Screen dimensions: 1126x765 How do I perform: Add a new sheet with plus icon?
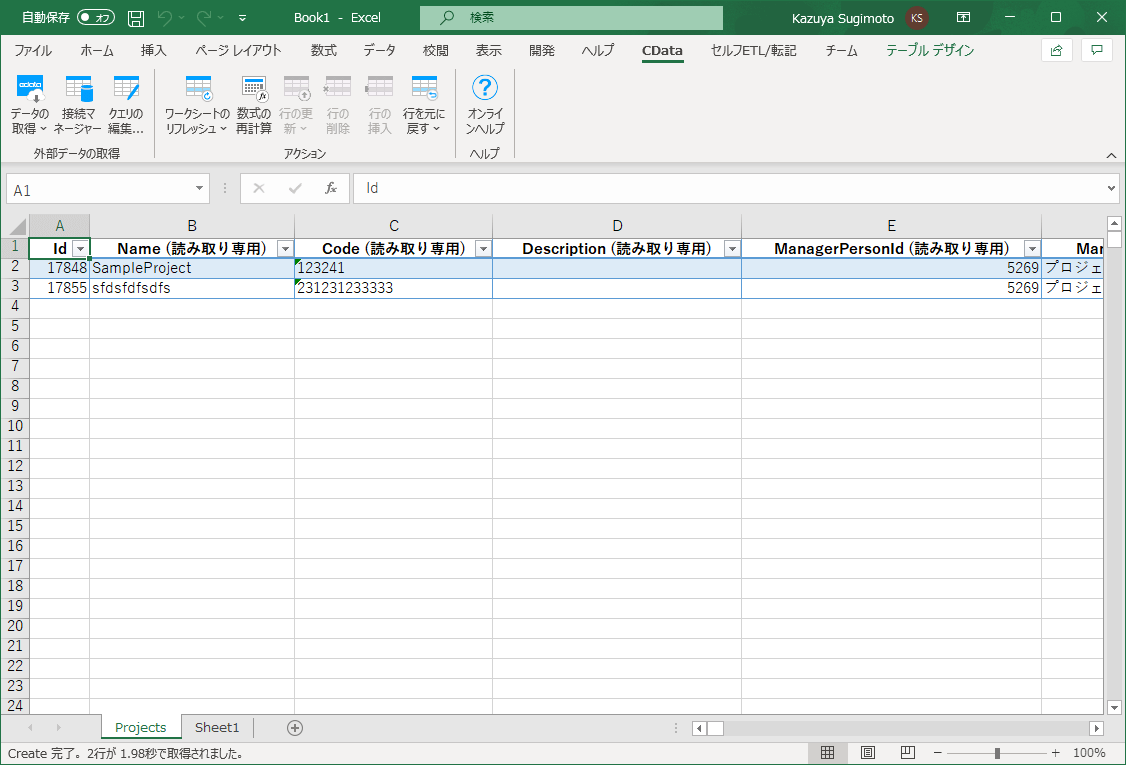[294, 728]
